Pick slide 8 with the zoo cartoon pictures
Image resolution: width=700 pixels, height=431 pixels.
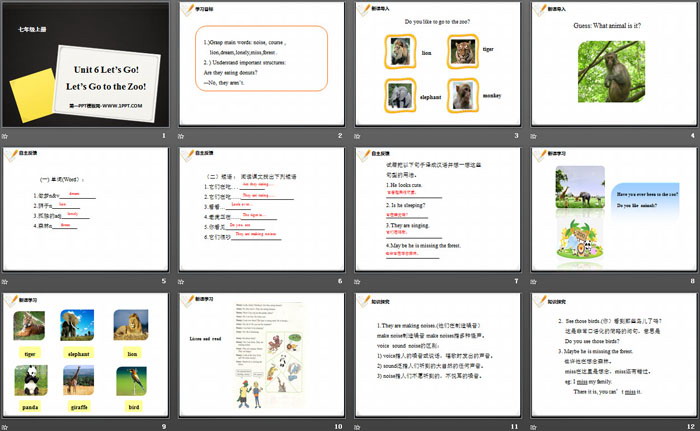pos(613,209)
